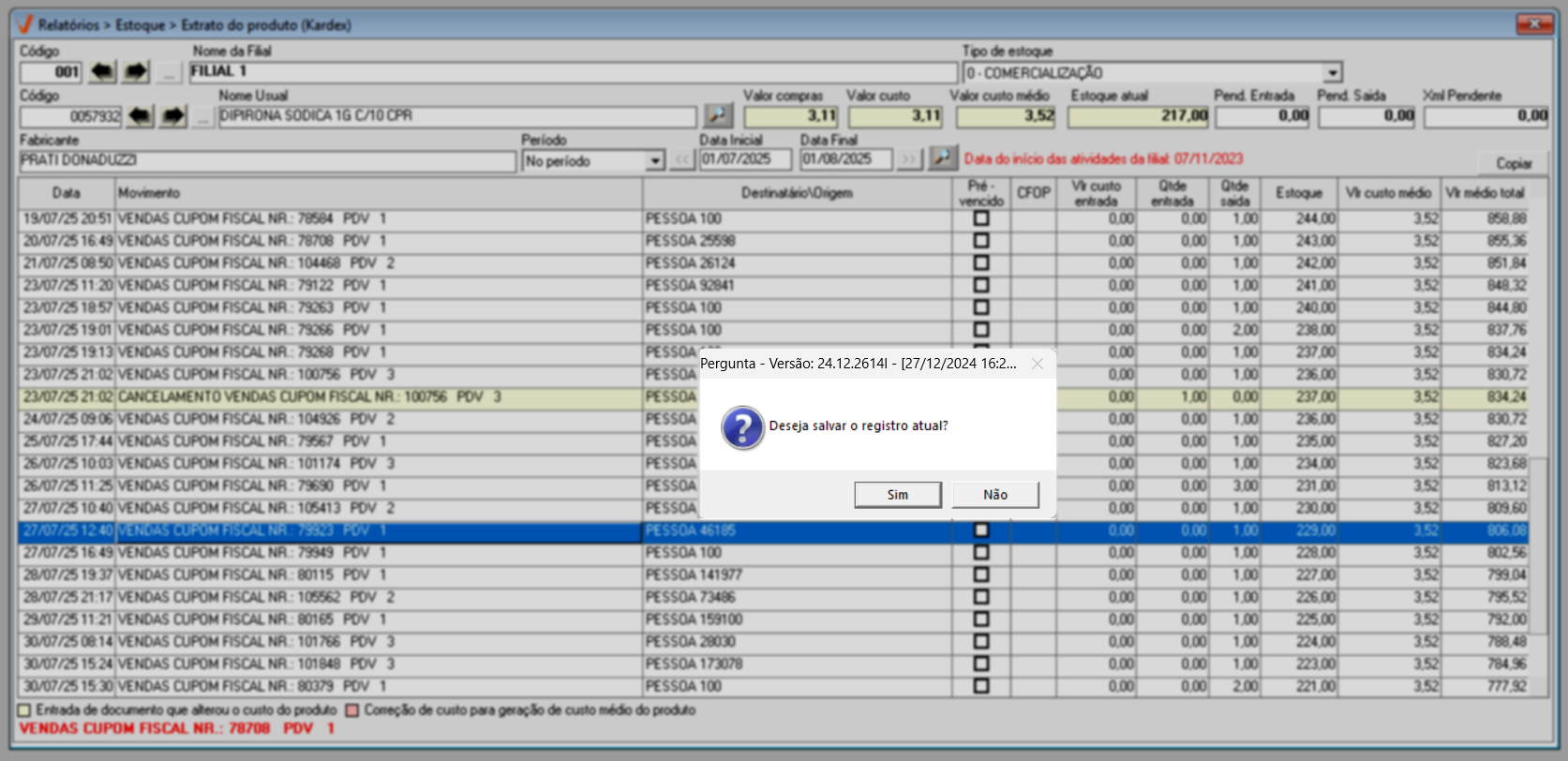Mark Pré-vencido checkbox in PESSOA 173078 row
The width and height of the screenshot is (1568, 761).
point(981,664)
